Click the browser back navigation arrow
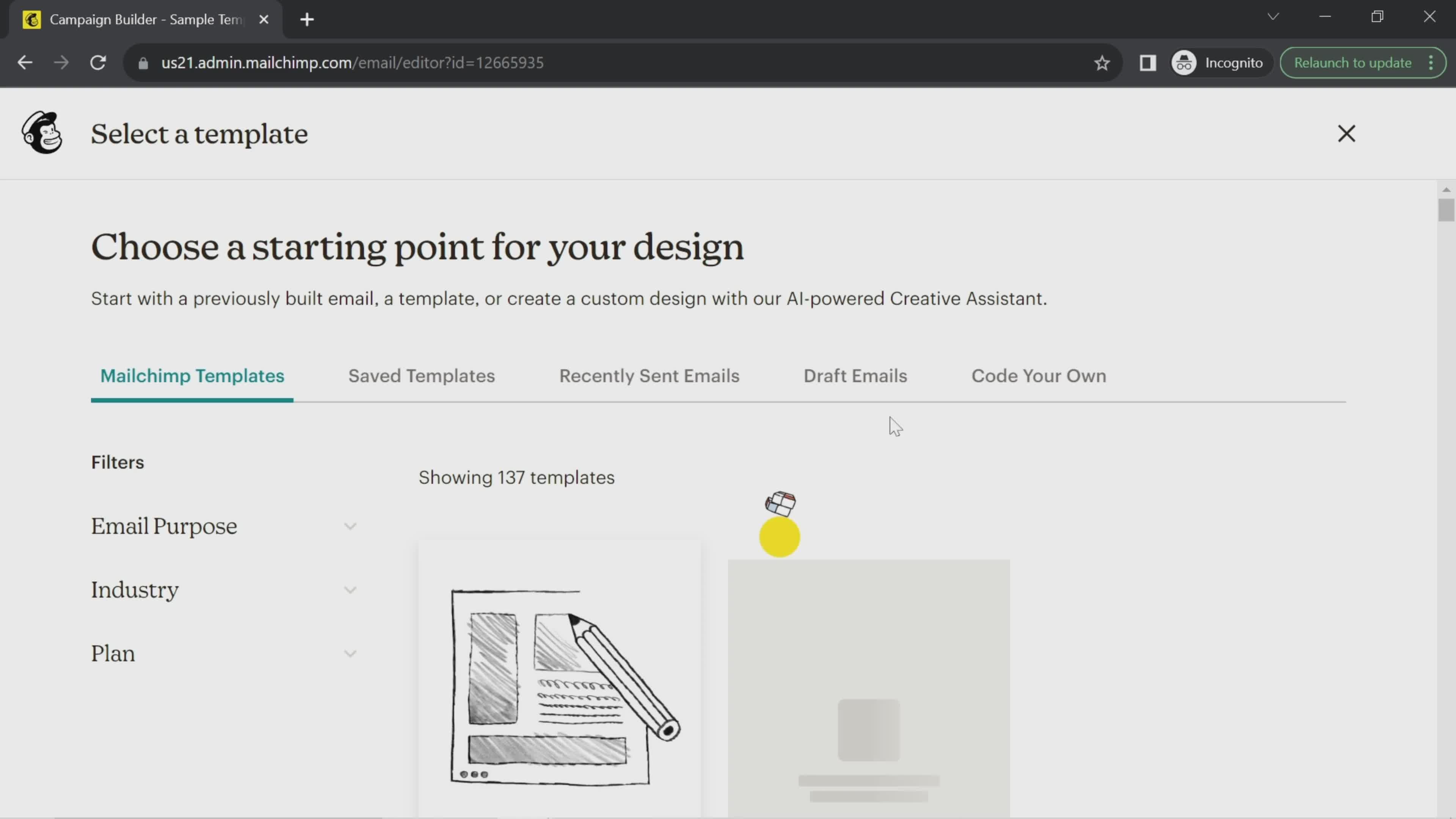 [x=25, y=62]
